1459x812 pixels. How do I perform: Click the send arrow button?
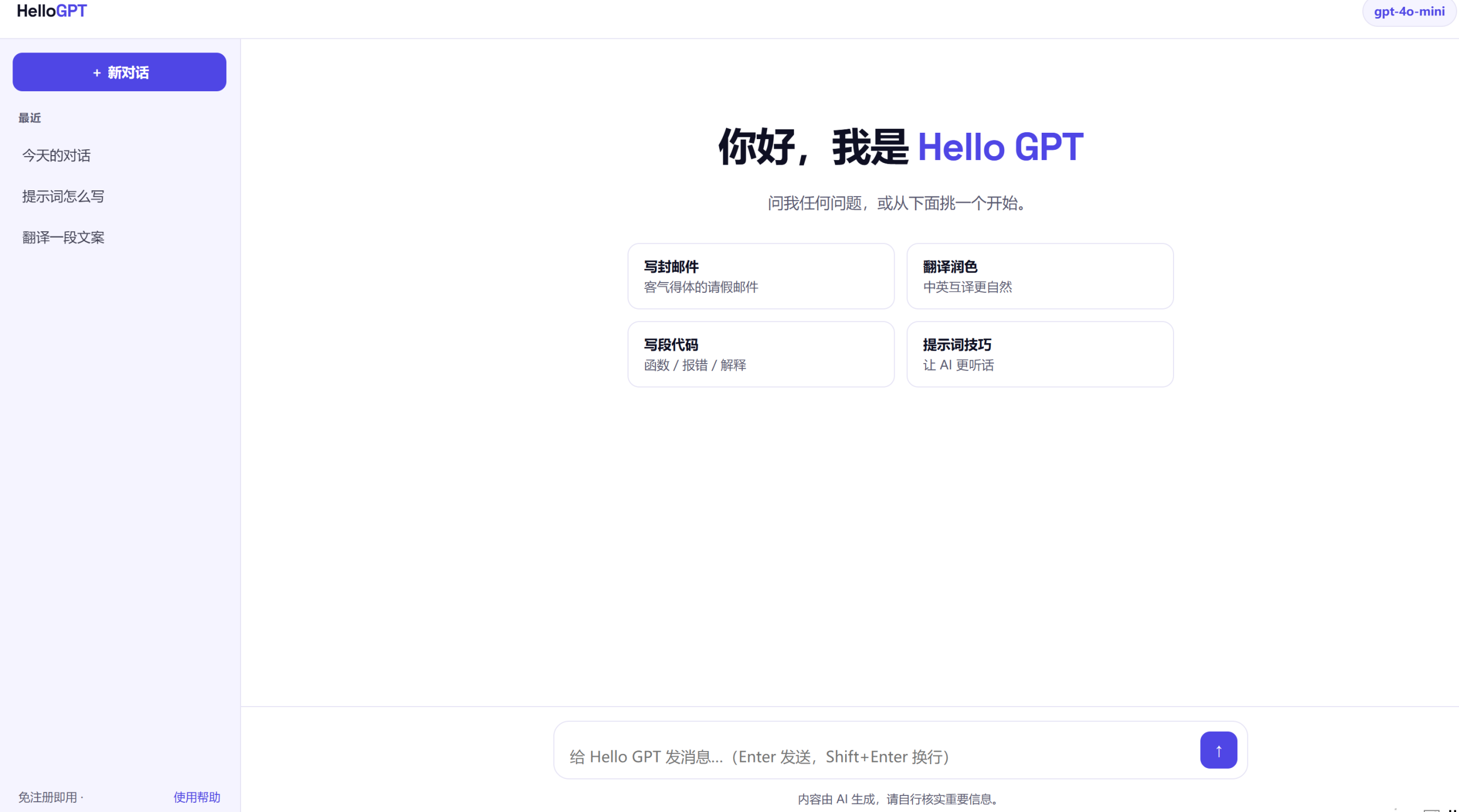tap(1218, 750)
